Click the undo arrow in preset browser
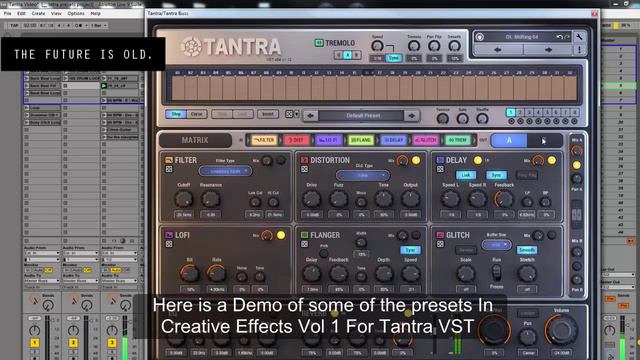 point(559,37)
